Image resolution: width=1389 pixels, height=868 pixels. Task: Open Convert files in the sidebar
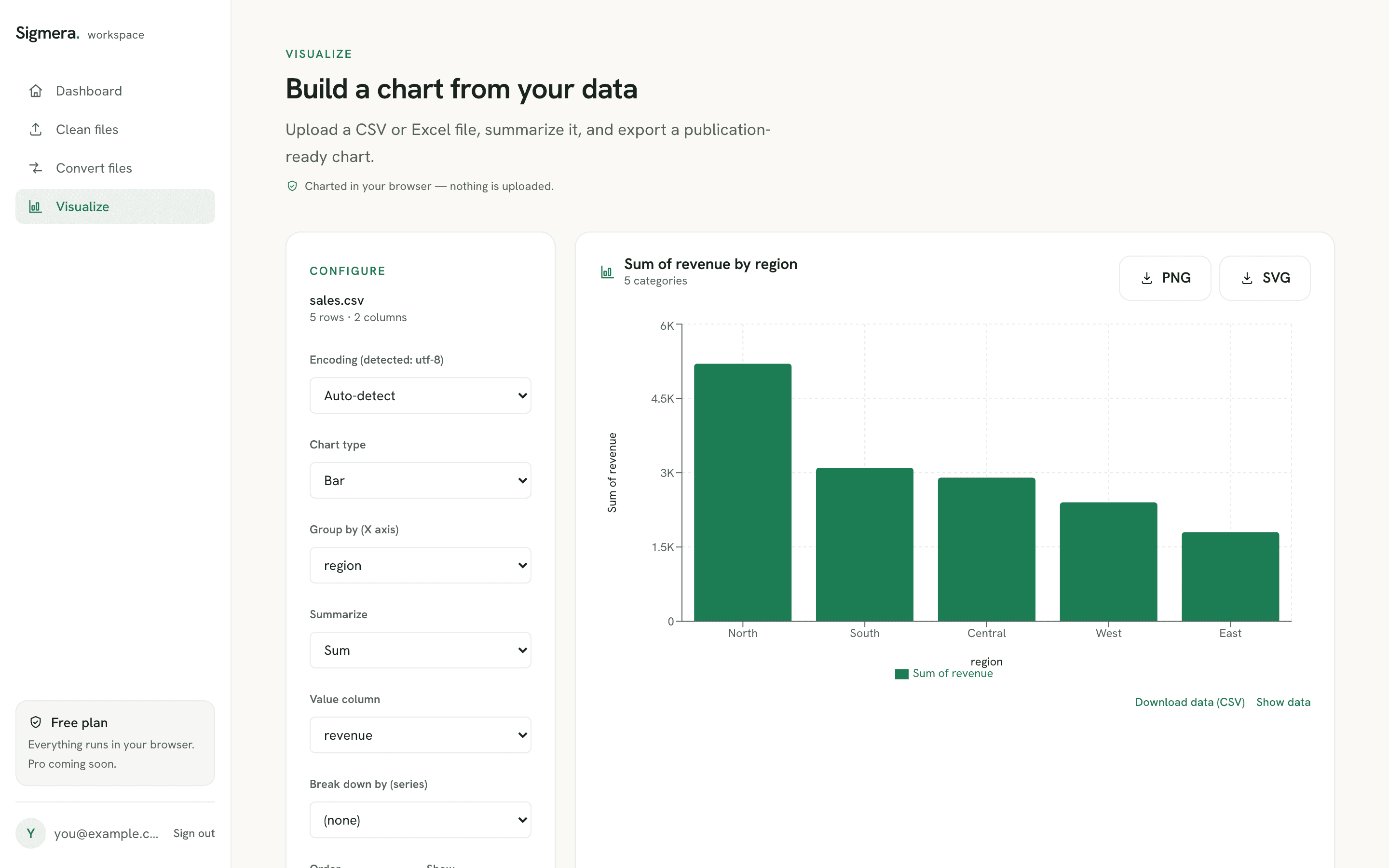tap(115, 168)
